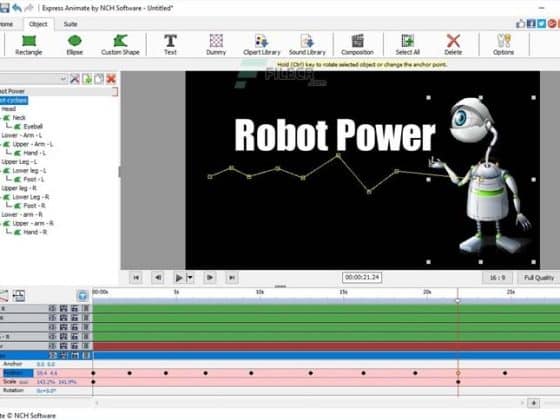The width and height of the screenshot is (560, 420).
Task: Click the Position keyframe at the playhead
Action: pyautogui.click(x=458, y=373)
